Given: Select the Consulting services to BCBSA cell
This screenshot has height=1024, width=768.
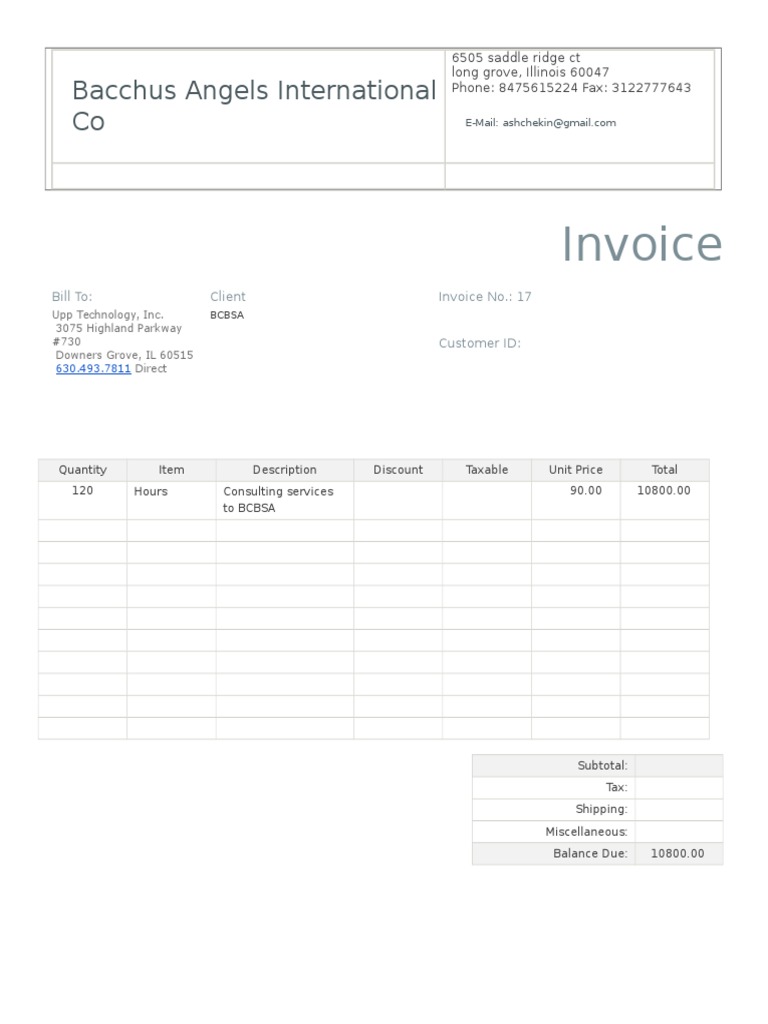Looking at the screenshot, I should pos(285,500).
